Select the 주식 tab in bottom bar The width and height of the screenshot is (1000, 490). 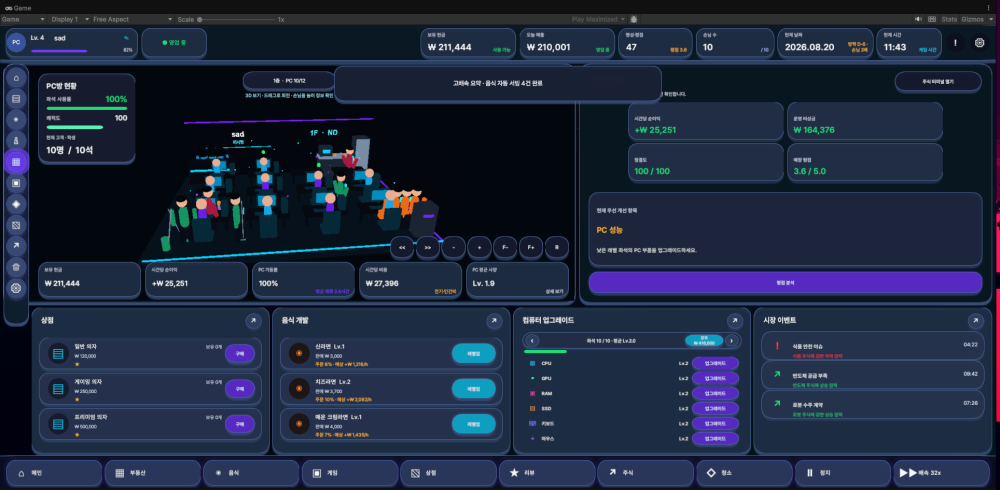(x=645, y=473)
